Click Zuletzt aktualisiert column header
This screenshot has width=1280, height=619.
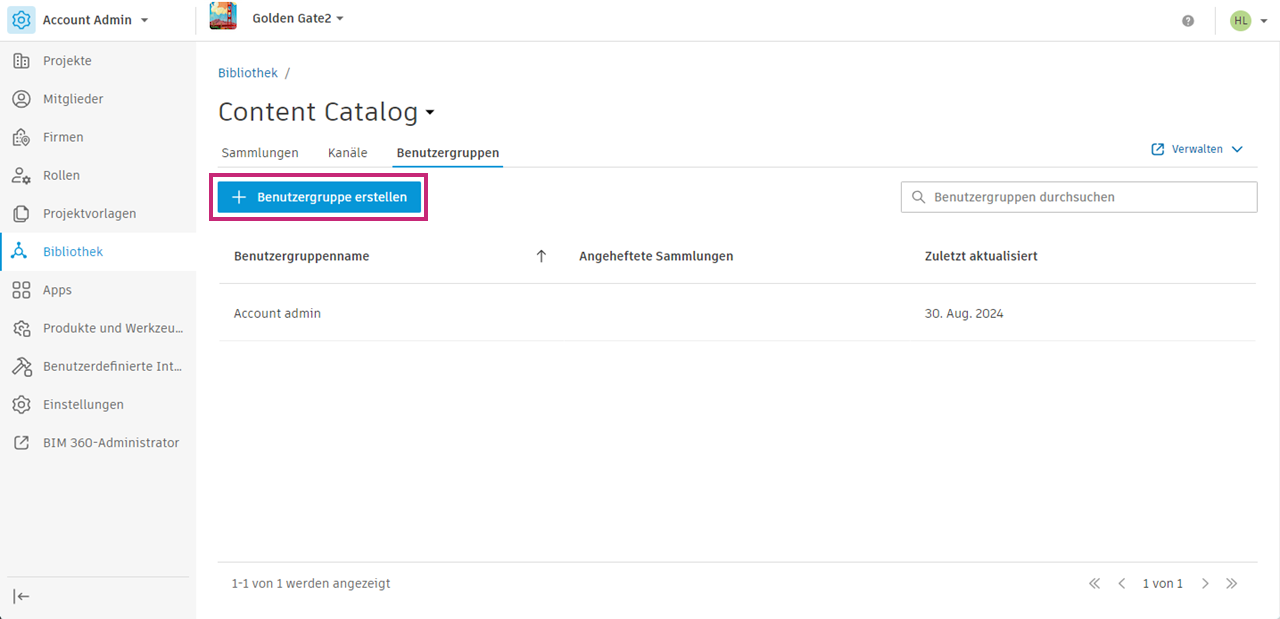[981, 256]
